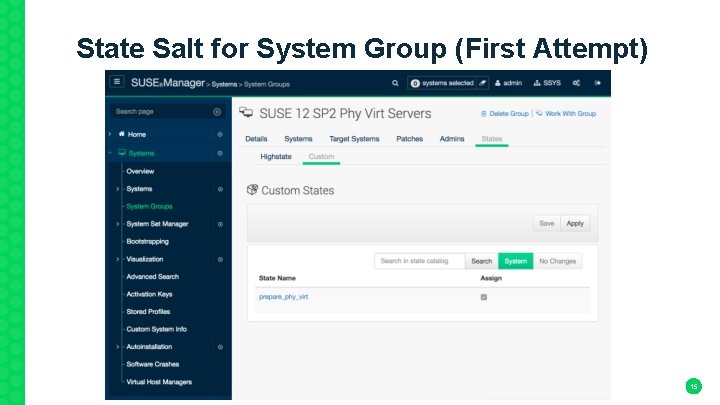Focus the Search in state catalog field
720x405 pixels.
(420, 261)
